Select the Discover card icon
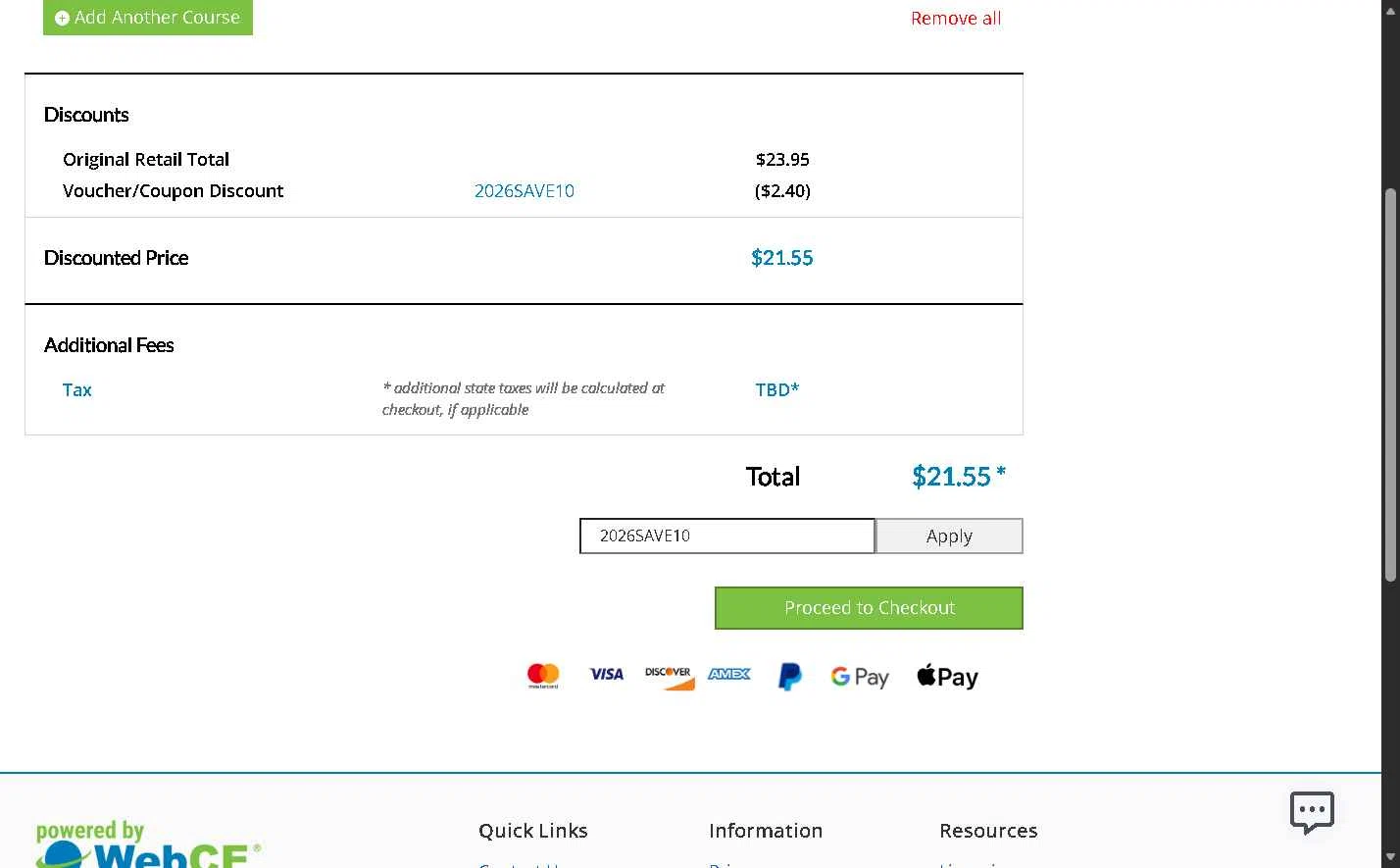This screenshot has height=868, width=1400. pyautogui.click(x=669, y=677)
